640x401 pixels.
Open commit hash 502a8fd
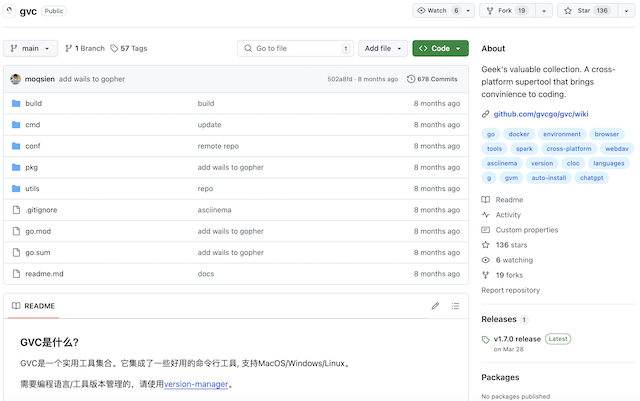[x=340, y=79]
